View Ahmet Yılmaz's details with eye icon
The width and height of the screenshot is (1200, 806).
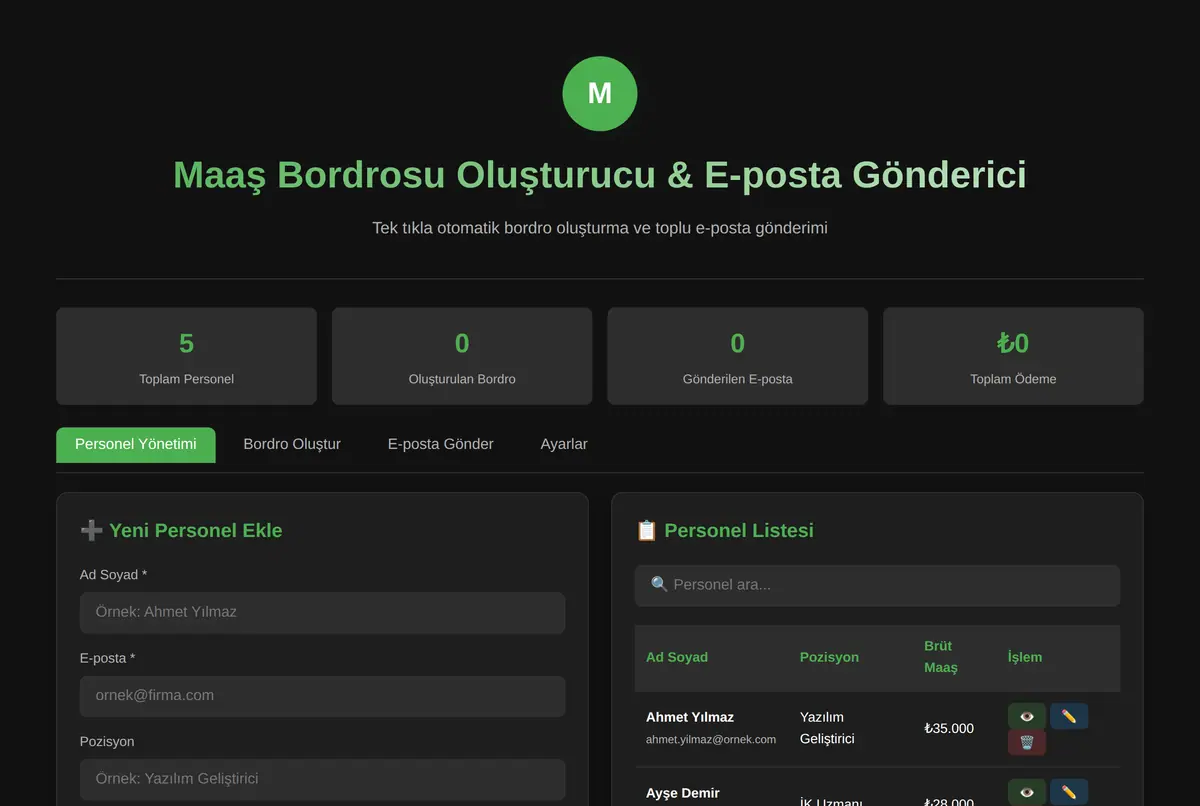(x=1027, y=716)
